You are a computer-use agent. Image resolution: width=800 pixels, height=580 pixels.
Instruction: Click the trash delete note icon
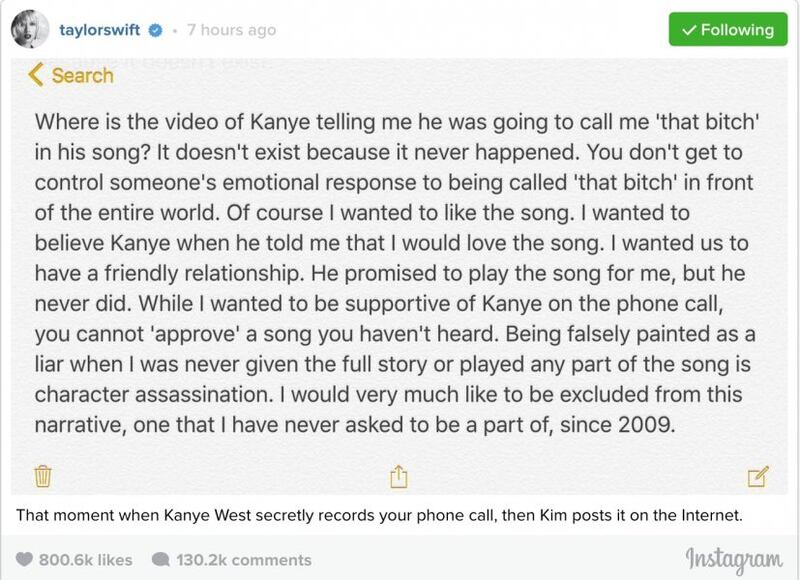(43, 476)
